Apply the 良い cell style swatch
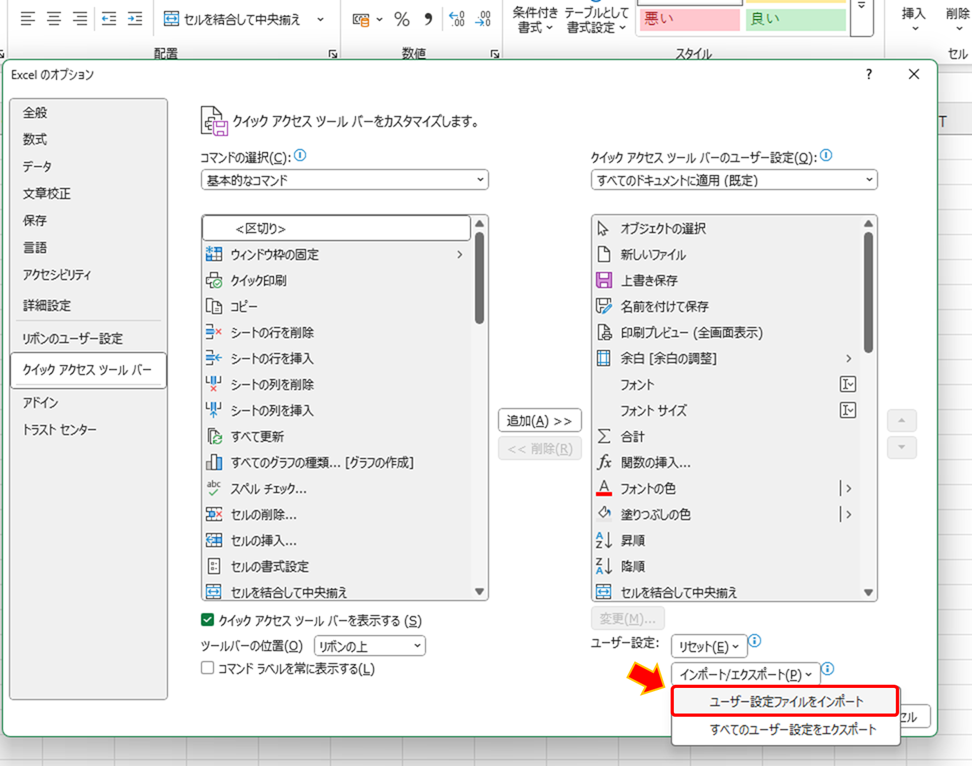972x766 pixels. 795,19
